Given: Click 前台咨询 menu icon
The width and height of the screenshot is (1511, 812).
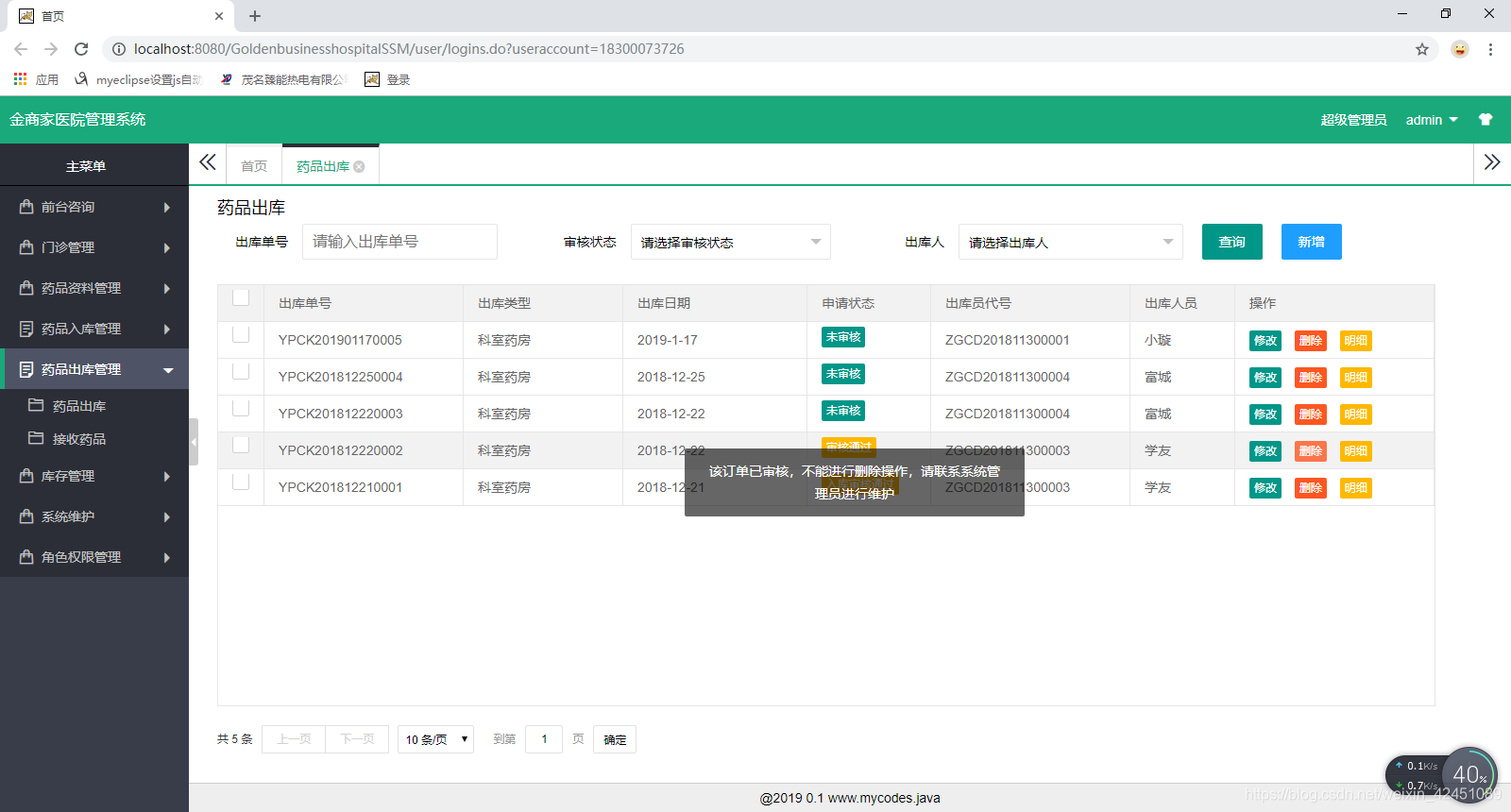Looking at the screenshot, I should pyautogui.click(x=26, y=207).
